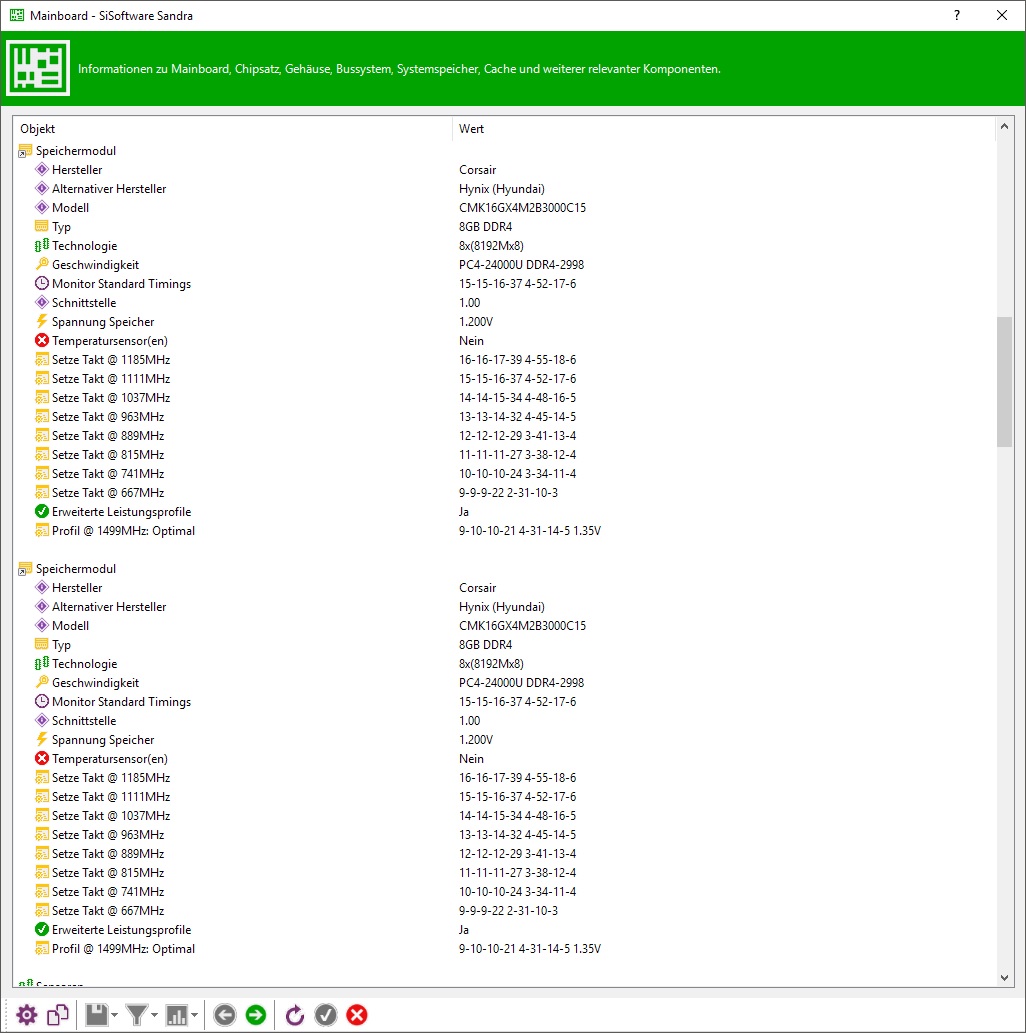Select lower Setze Takt @ 815MHz row

pos(505,873)
